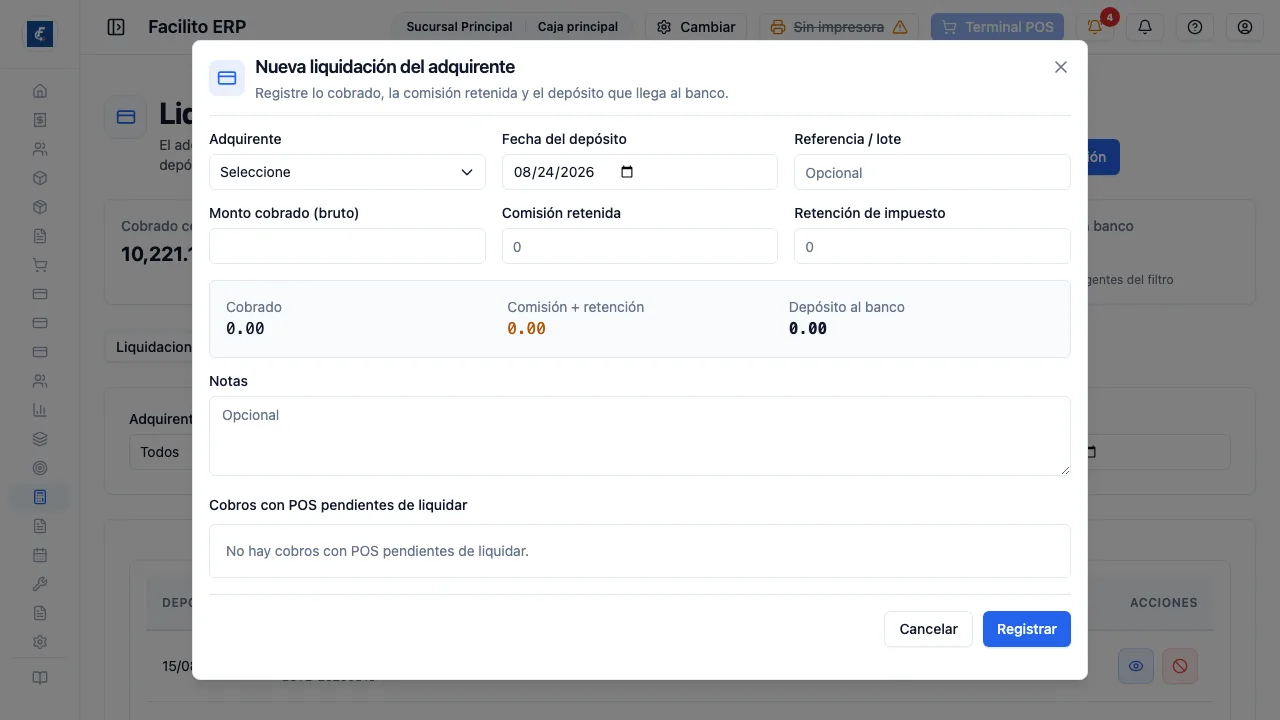Select the highlighted calculator icon in the sidebar
The image size is (1280, 720).
pyautogui.click(x=40, y=497)
